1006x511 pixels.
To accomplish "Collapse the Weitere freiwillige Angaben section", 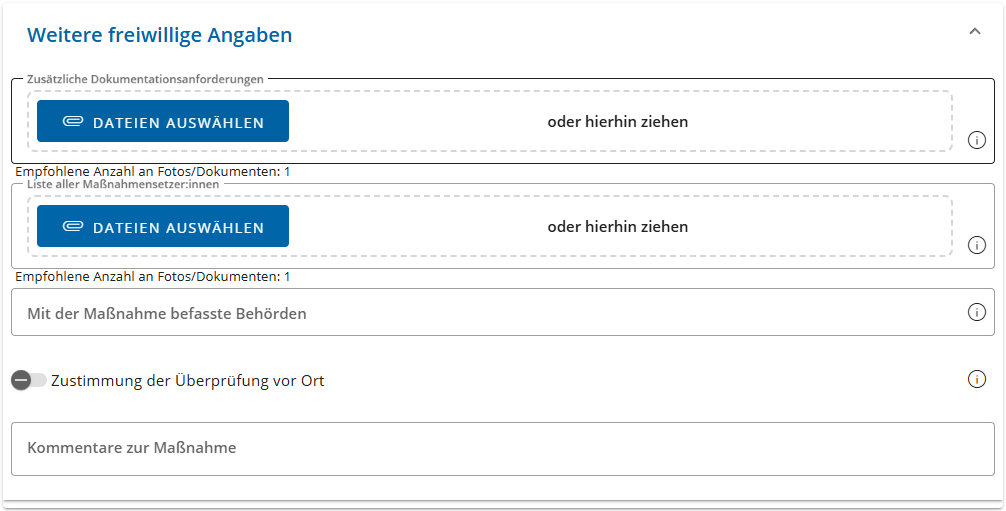I will [975, 31].
